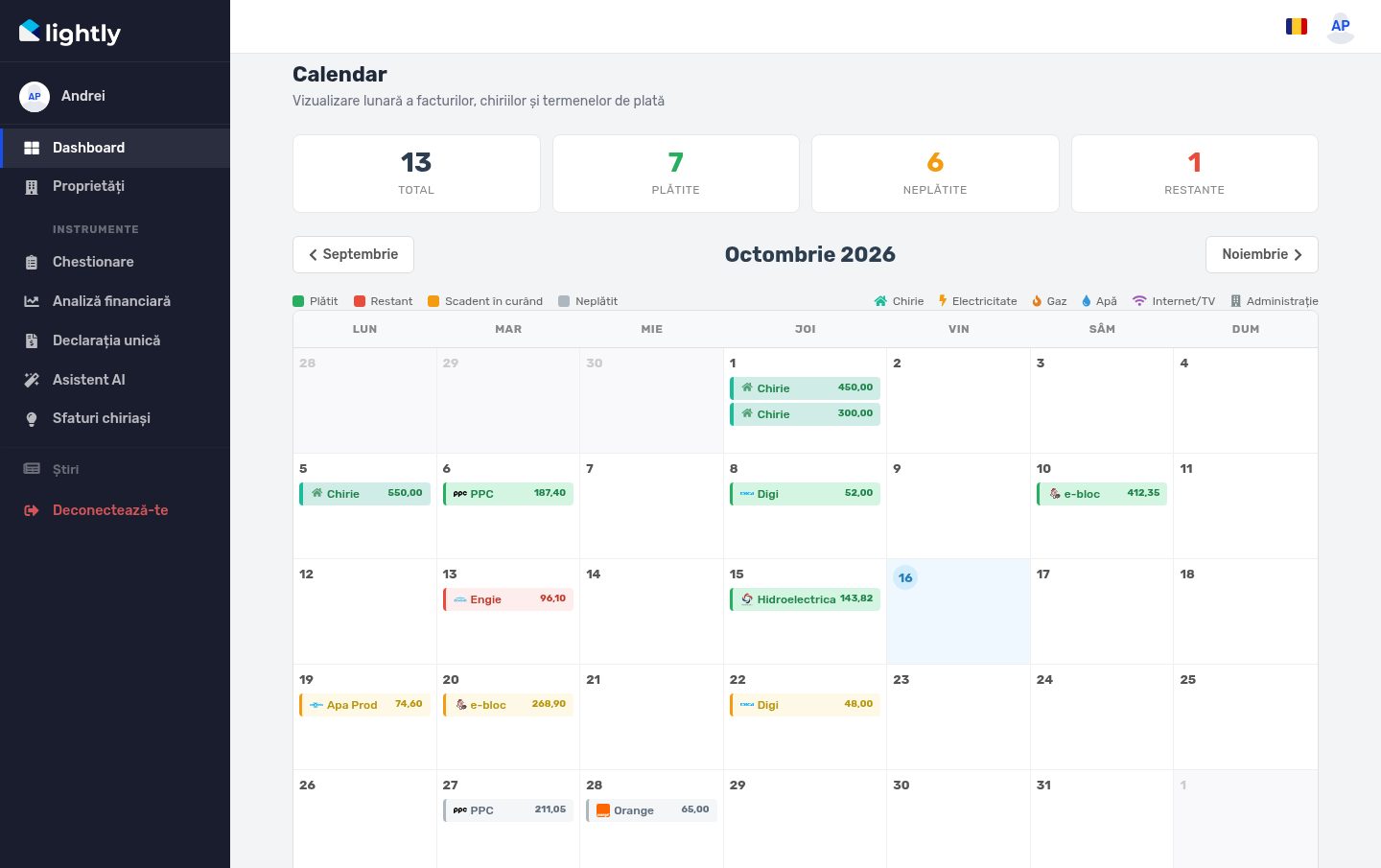Open the Orange 65,00 bill
This screenshot has height=868, width=1381.
point(652,810)
